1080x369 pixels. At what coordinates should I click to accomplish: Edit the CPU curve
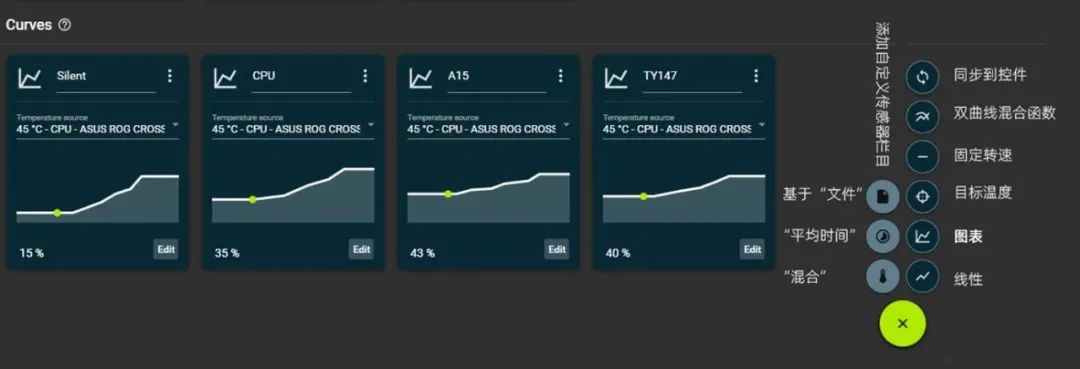tap(362, 249)
